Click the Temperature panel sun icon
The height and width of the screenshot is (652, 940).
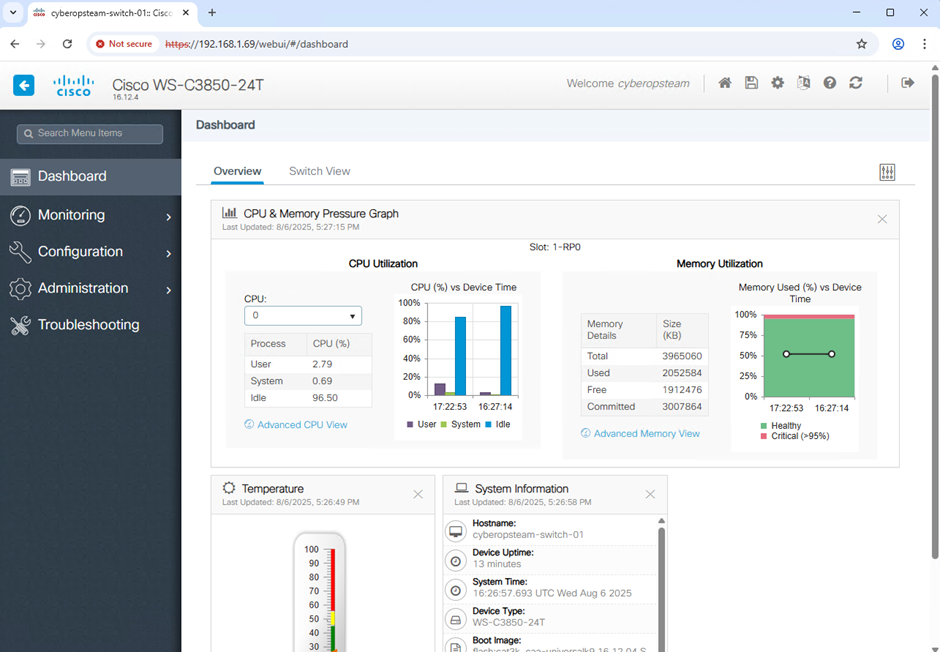coord(229,488)
